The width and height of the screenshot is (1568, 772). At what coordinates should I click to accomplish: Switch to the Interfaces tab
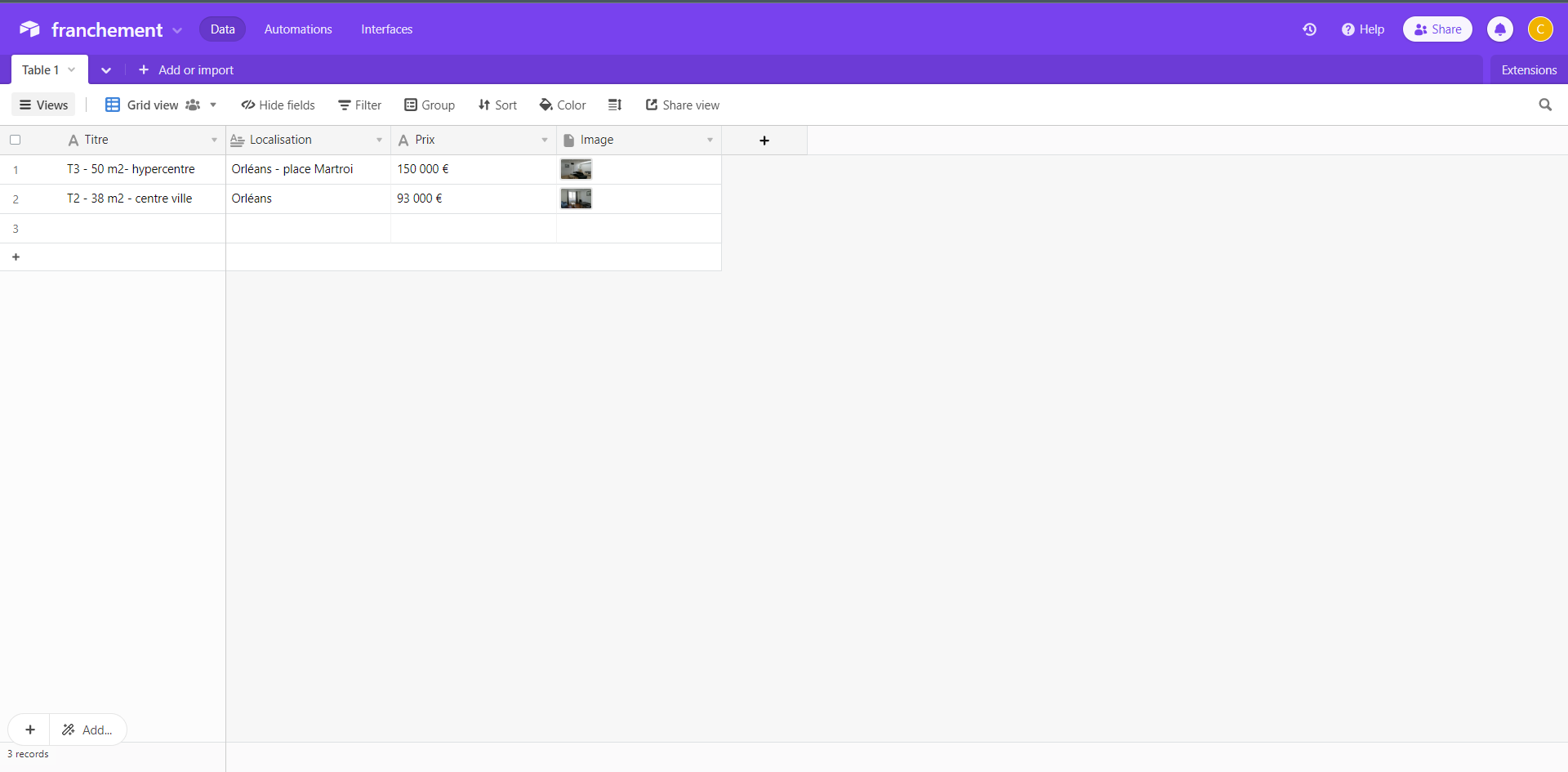pyautogui.click(x=386, y=29)
